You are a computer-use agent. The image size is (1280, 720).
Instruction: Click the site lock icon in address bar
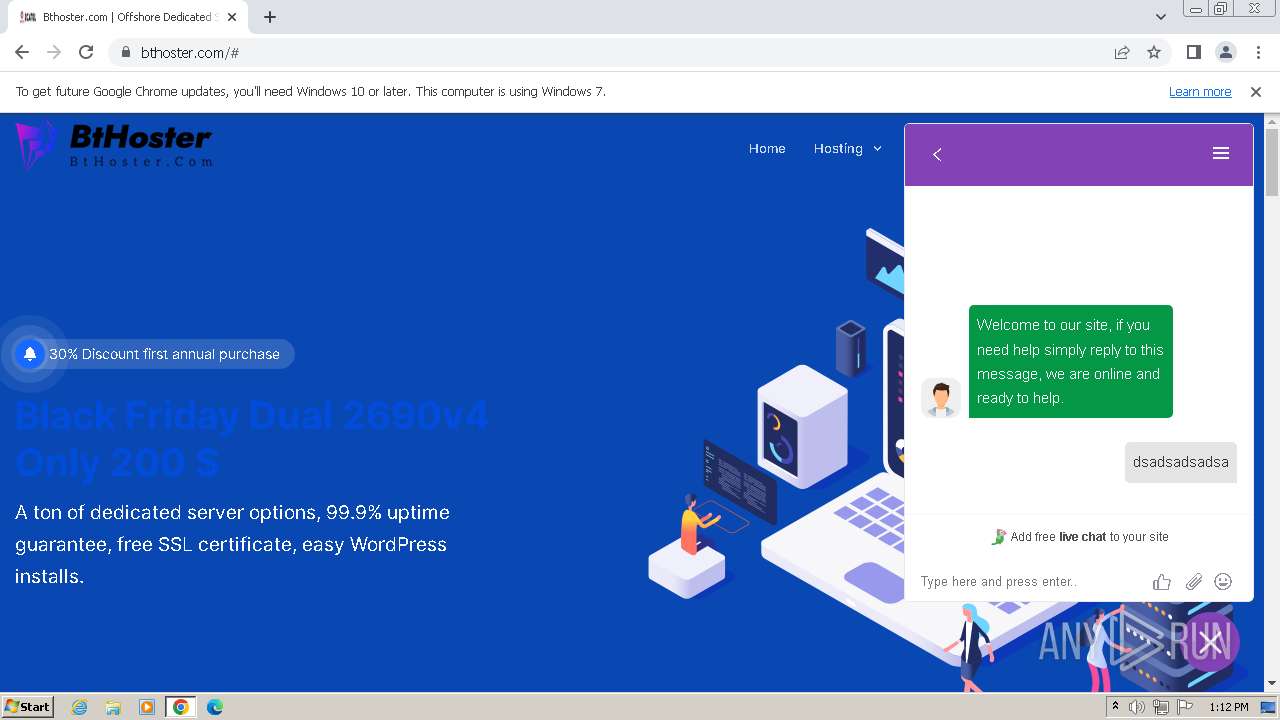pyautogui.click(x=125, y=52)
